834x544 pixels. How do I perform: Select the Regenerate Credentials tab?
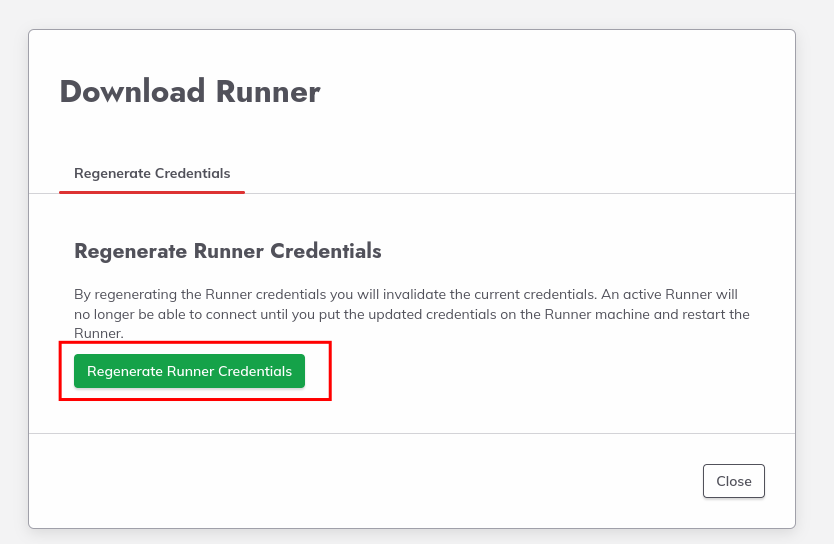coord(152,173)
